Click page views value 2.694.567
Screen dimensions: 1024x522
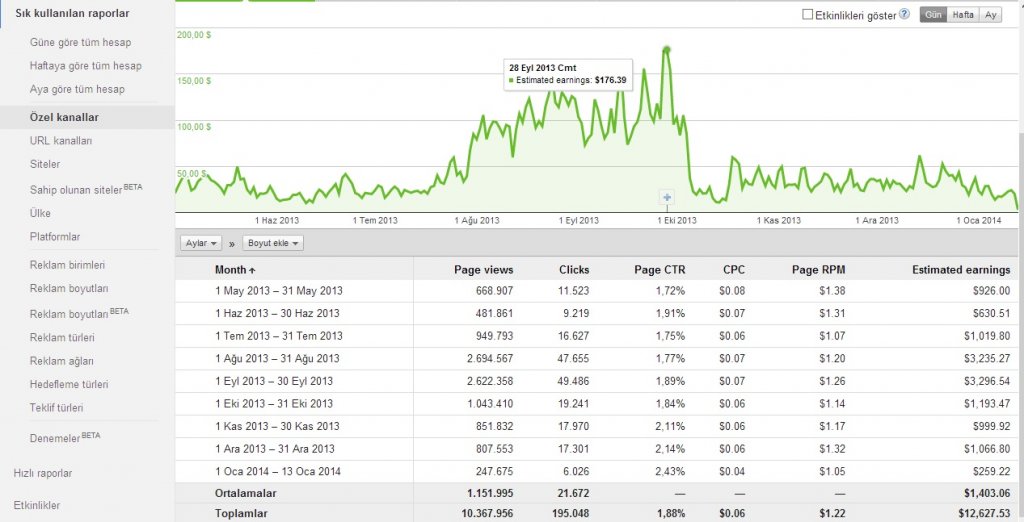pos(490,358)
